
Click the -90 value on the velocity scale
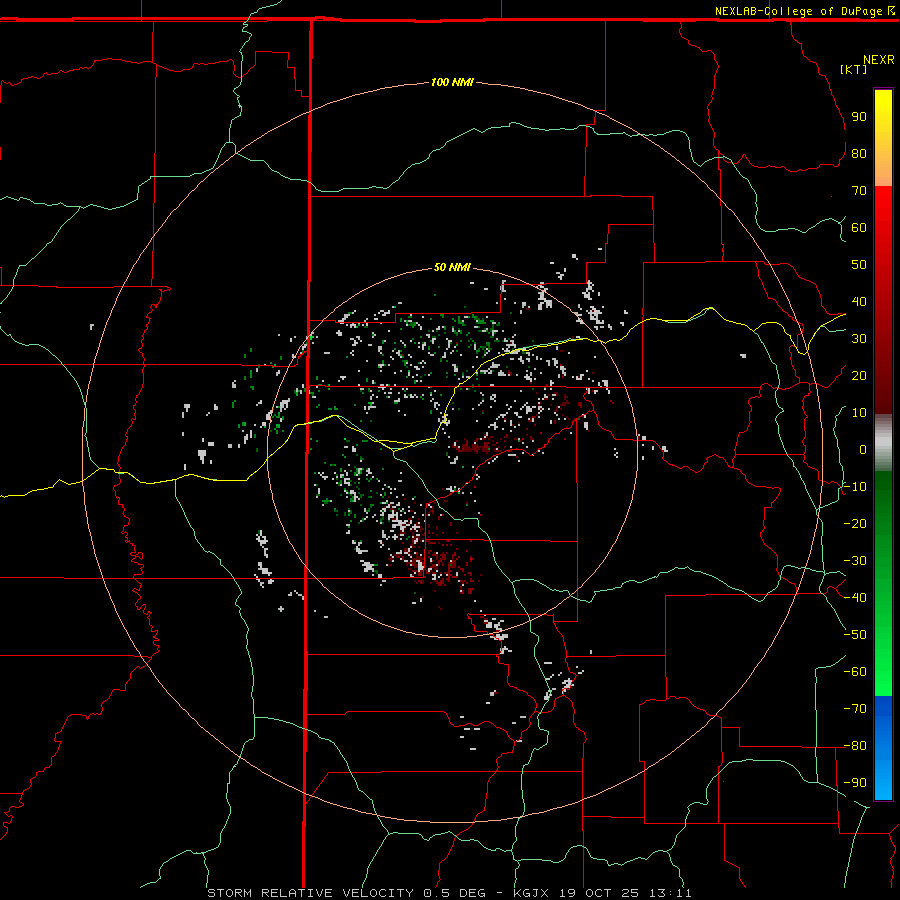coord(855,783)
